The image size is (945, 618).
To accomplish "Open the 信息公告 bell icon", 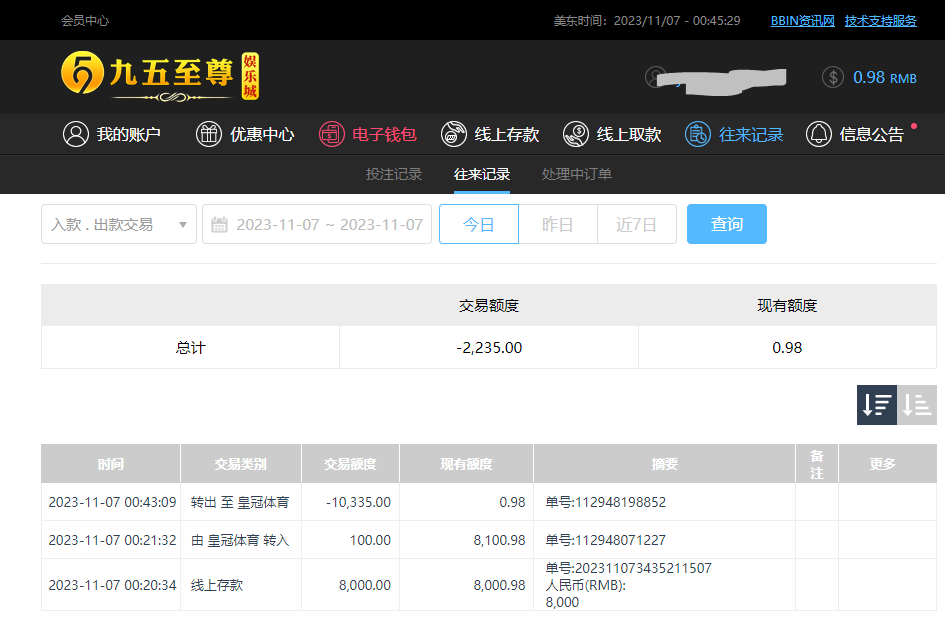I will 819,134.
